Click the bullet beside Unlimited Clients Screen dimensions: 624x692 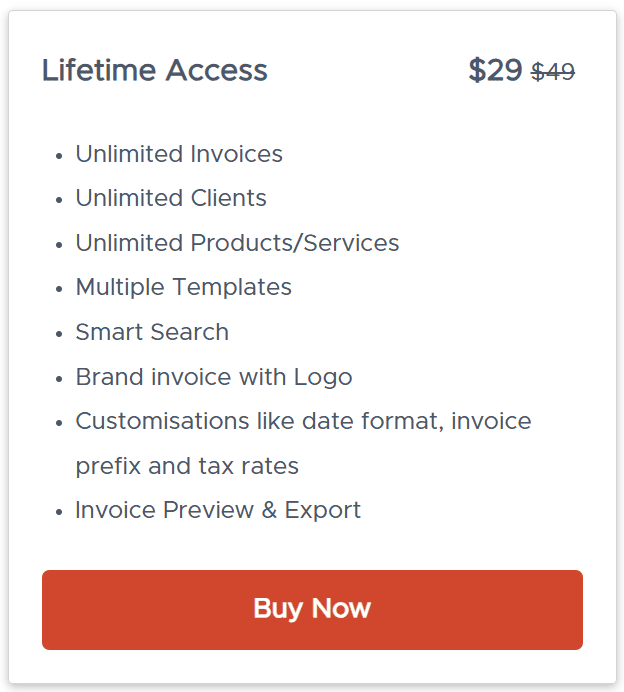click(x=56, y=200)
